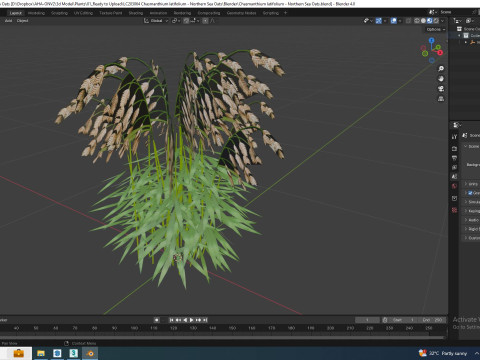Click red X axis on navigation gizmo

[440, 52]
